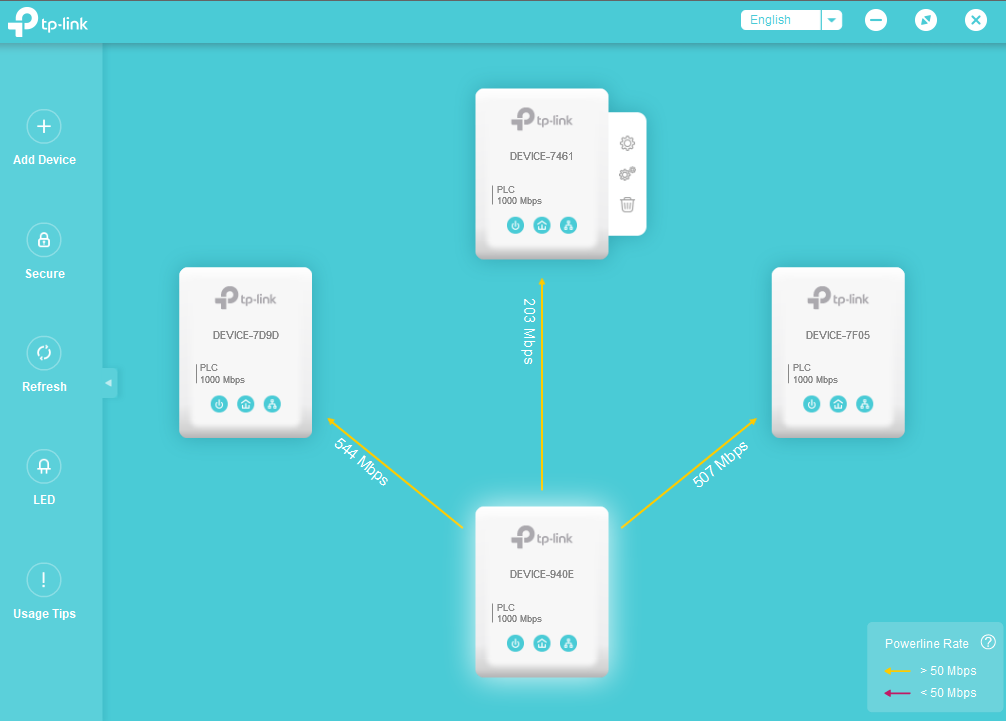
Task: Click the trash icon to delete DEVICE-7461
Action: point(627,205)
